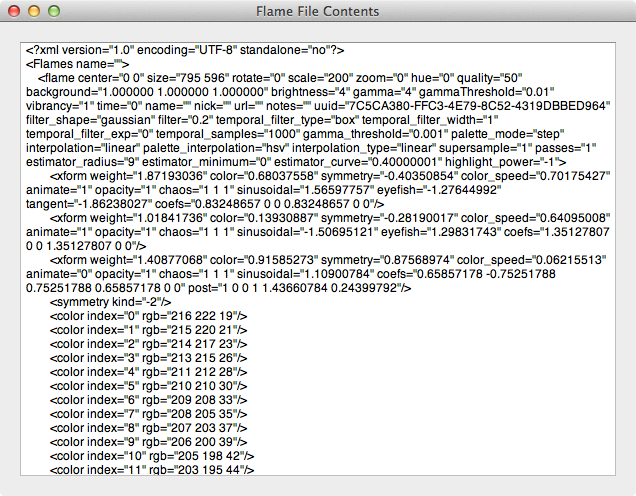Click color index="10" rgb 205 198 42 line
Screen dimensions: 636x496
[x=152, y=456]
